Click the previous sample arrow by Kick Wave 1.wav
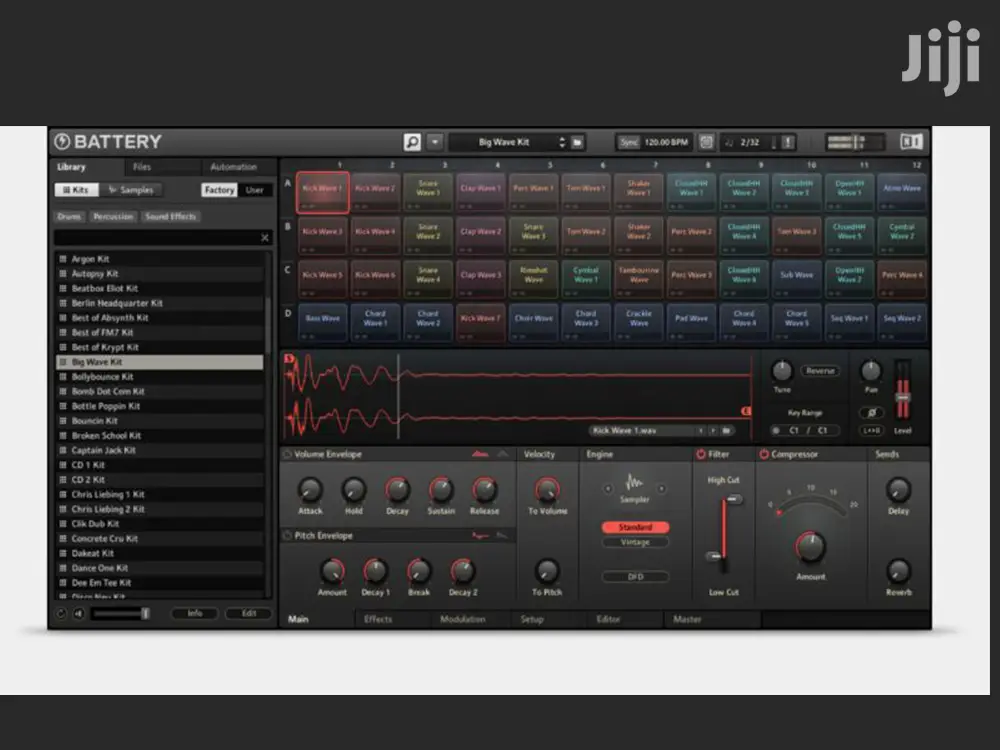Viewport: 1000px width, 750px height. 701,430
